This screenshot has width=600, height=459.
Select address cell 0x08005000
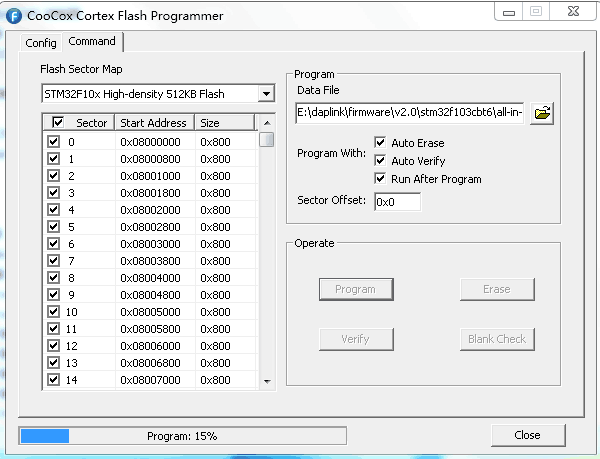[x=150, y=312]
